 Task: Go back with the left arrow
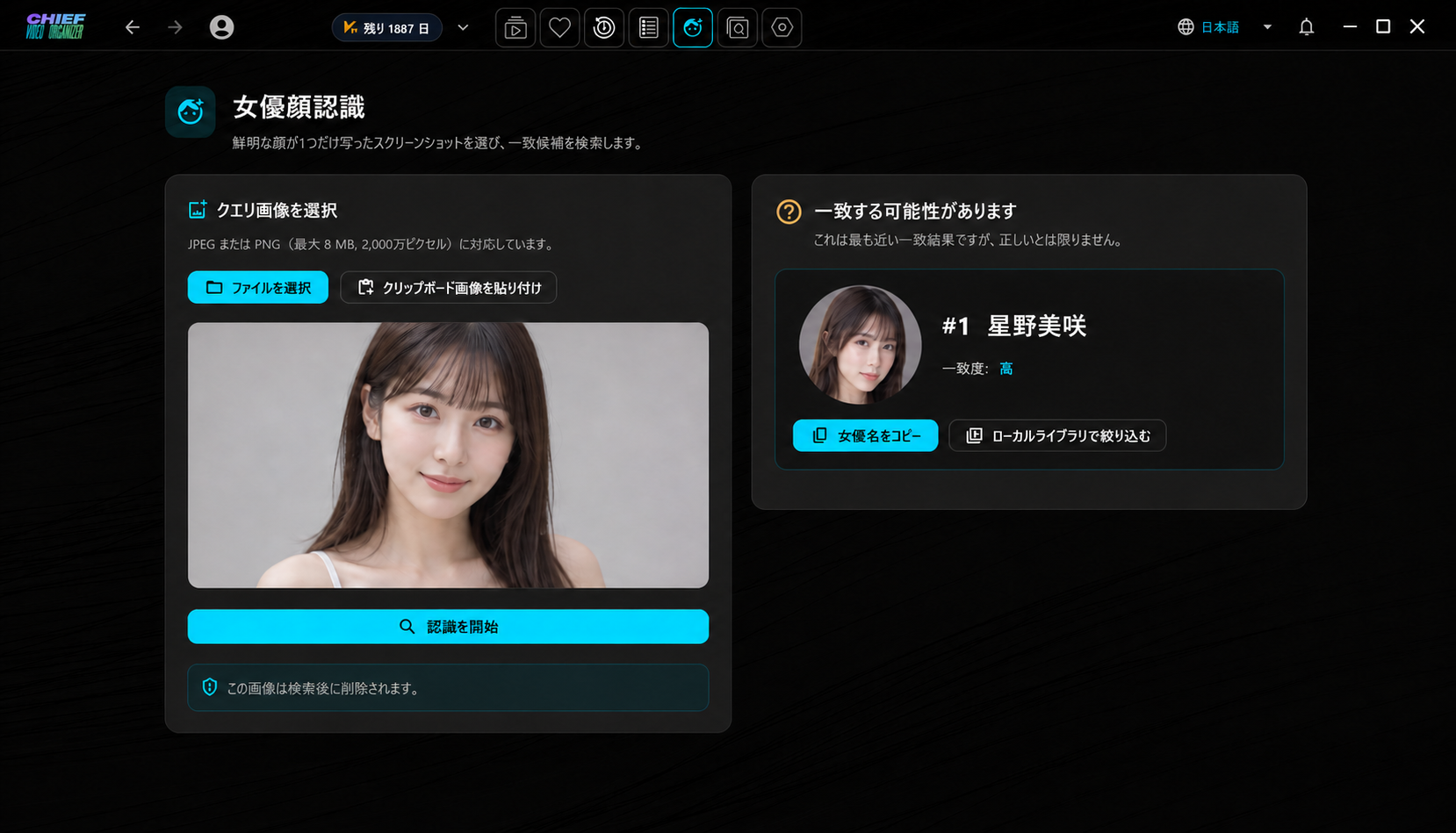[133, 27]
